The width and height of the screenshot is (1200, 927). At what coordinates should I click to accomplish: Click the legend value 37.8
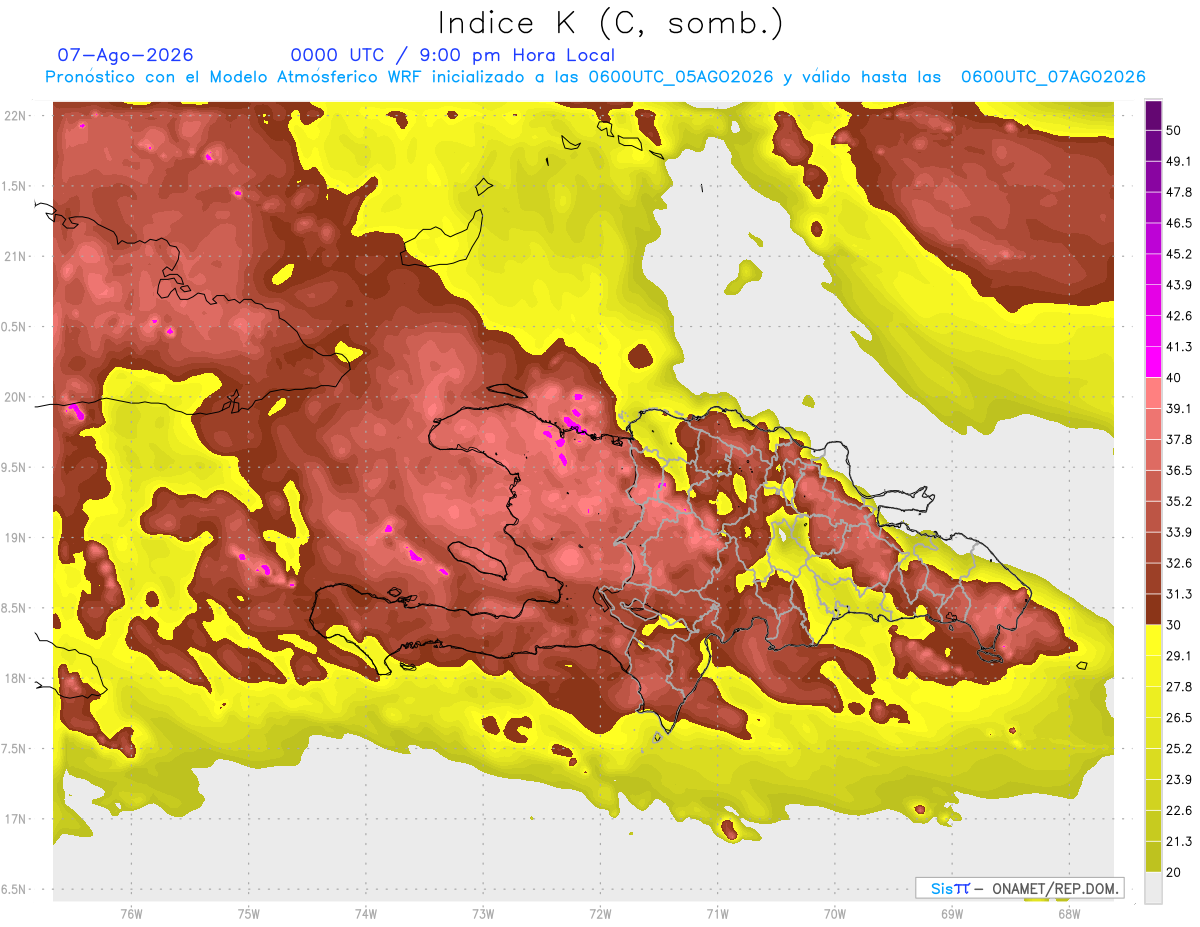tap(1179, 440)
